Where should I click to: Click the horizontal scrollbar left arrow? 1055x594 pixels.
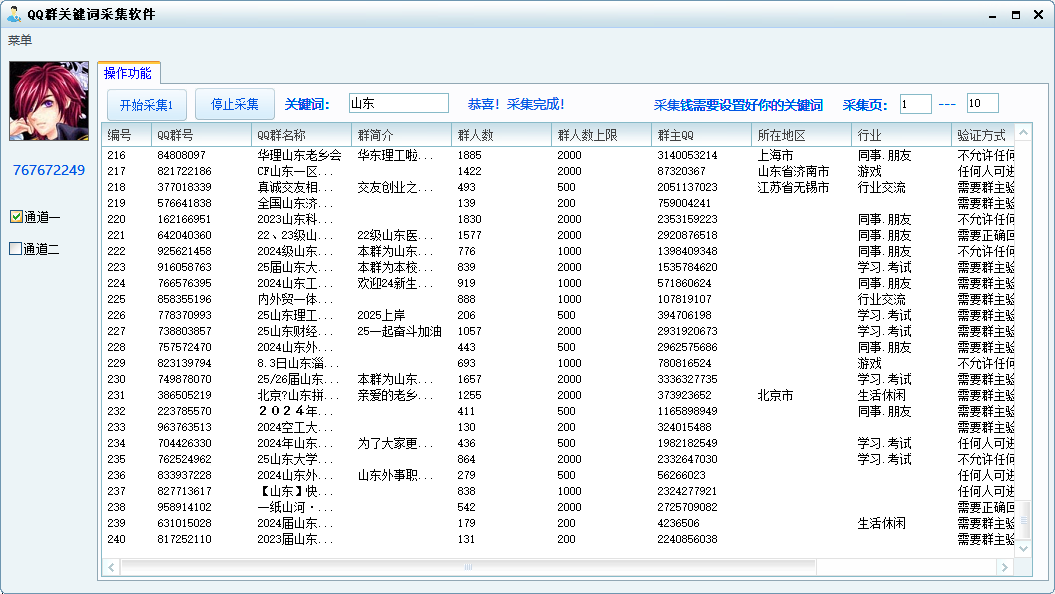coord(112,567)
